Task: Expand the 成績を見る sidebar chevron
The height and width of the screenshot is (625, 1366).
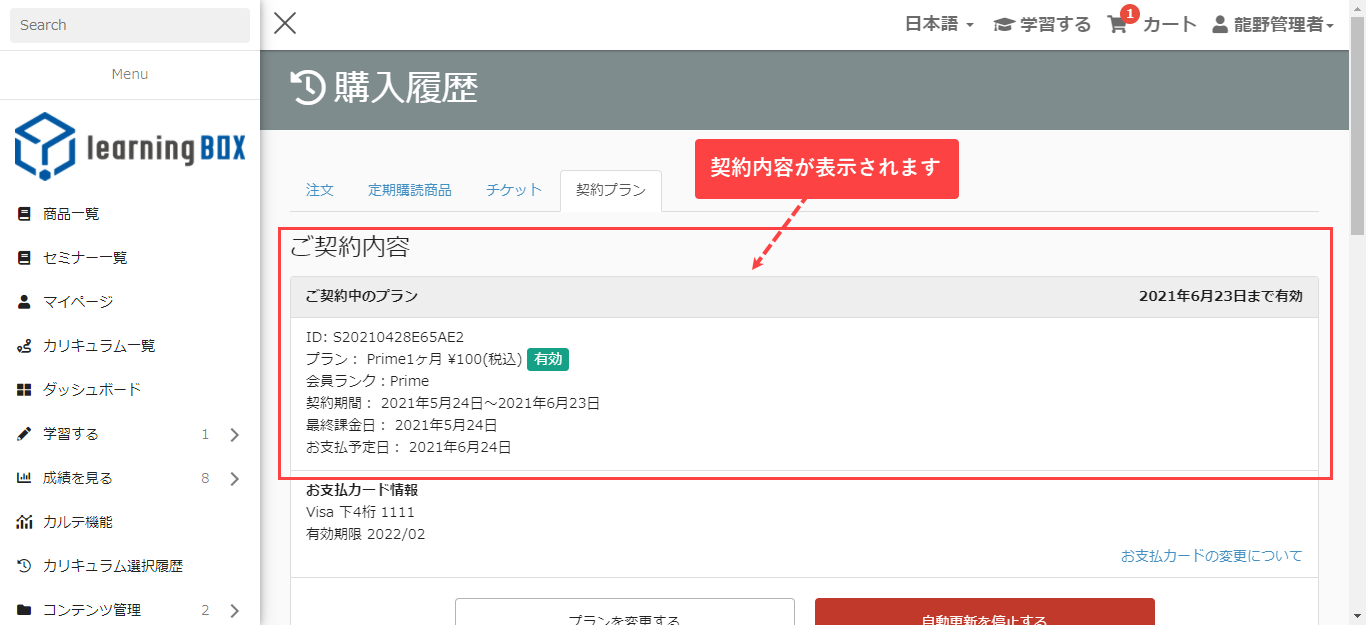Action: [x=235, y=479]
